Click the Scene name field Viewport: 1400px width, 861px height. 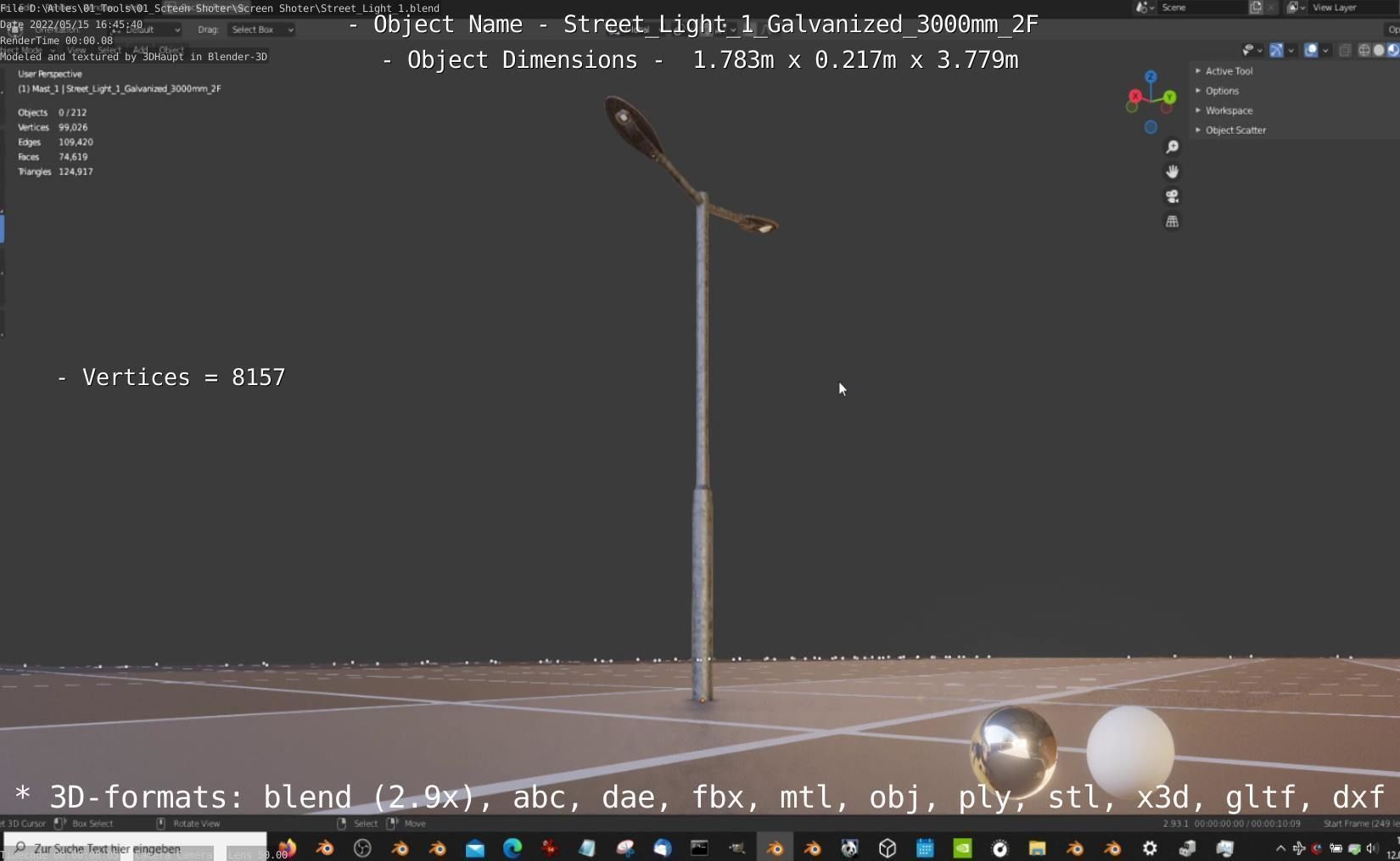click(1202, 8)
